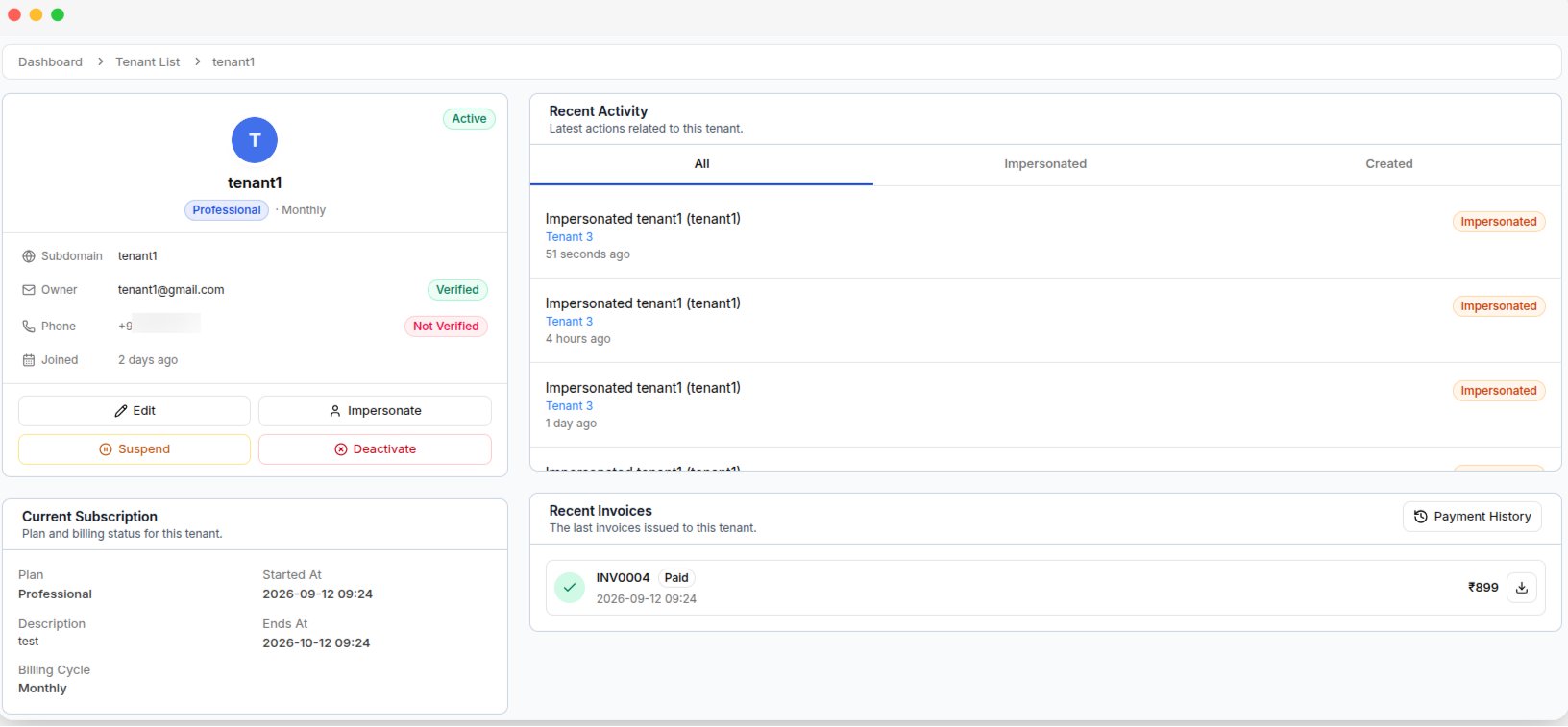Click the Impersonated badge on the 1 day ago entry
Image resolution: width=1568 pixels, height=727 pixels.
click(1499, 391)
